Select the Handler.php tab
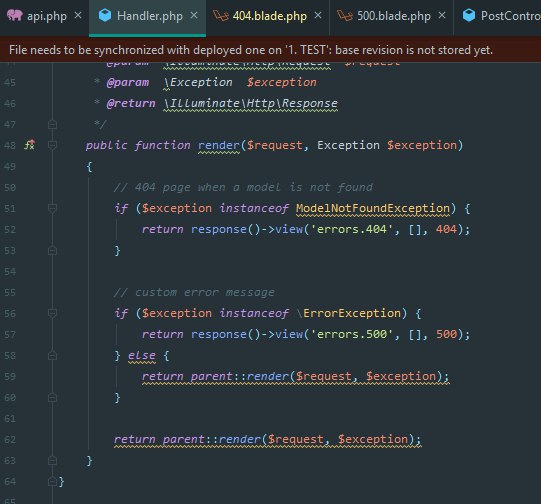The image size is (541, 504). 148,16
